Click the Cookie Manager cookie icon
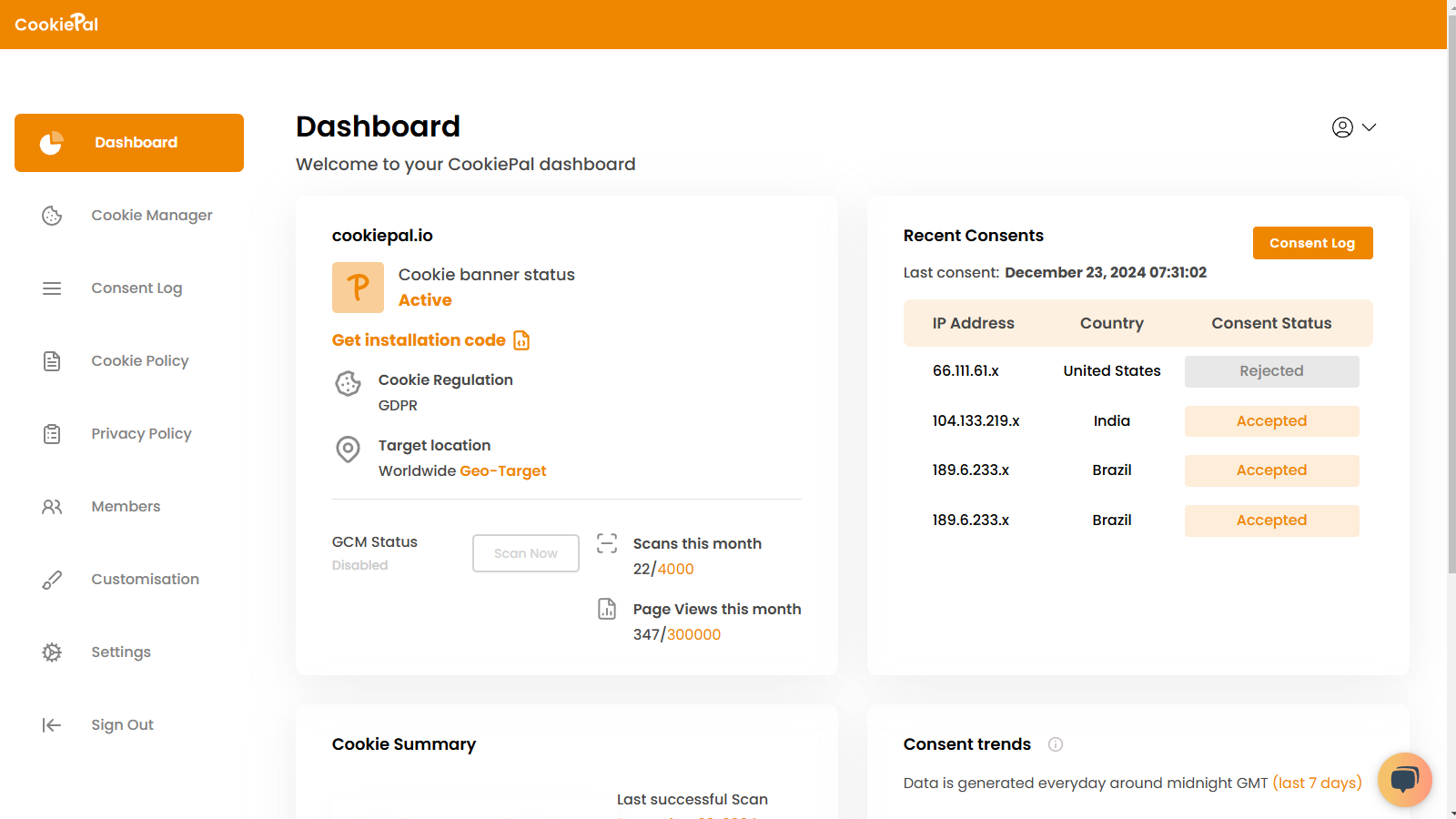The height and width of the screenshot is (819, 1456). pos(52,216)
